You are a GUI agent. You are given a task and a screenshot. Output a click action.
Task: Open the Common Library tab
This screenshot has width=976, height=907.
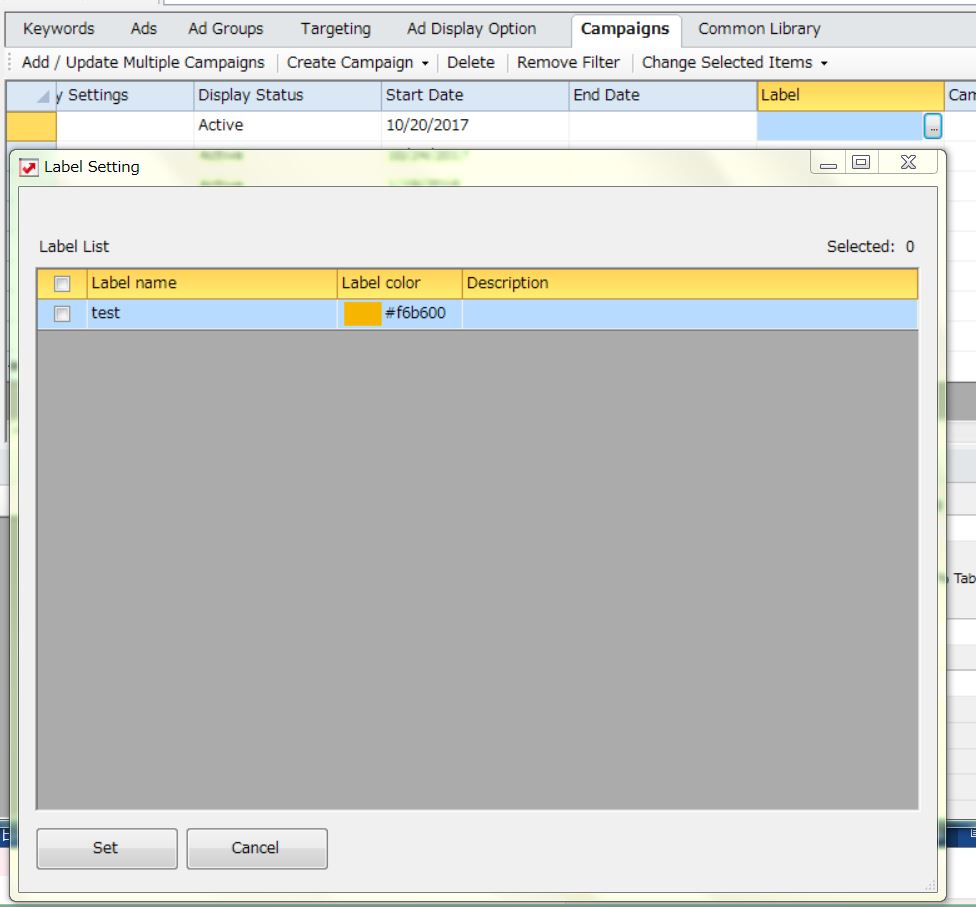pyautogui.click(x=760, y=29)
